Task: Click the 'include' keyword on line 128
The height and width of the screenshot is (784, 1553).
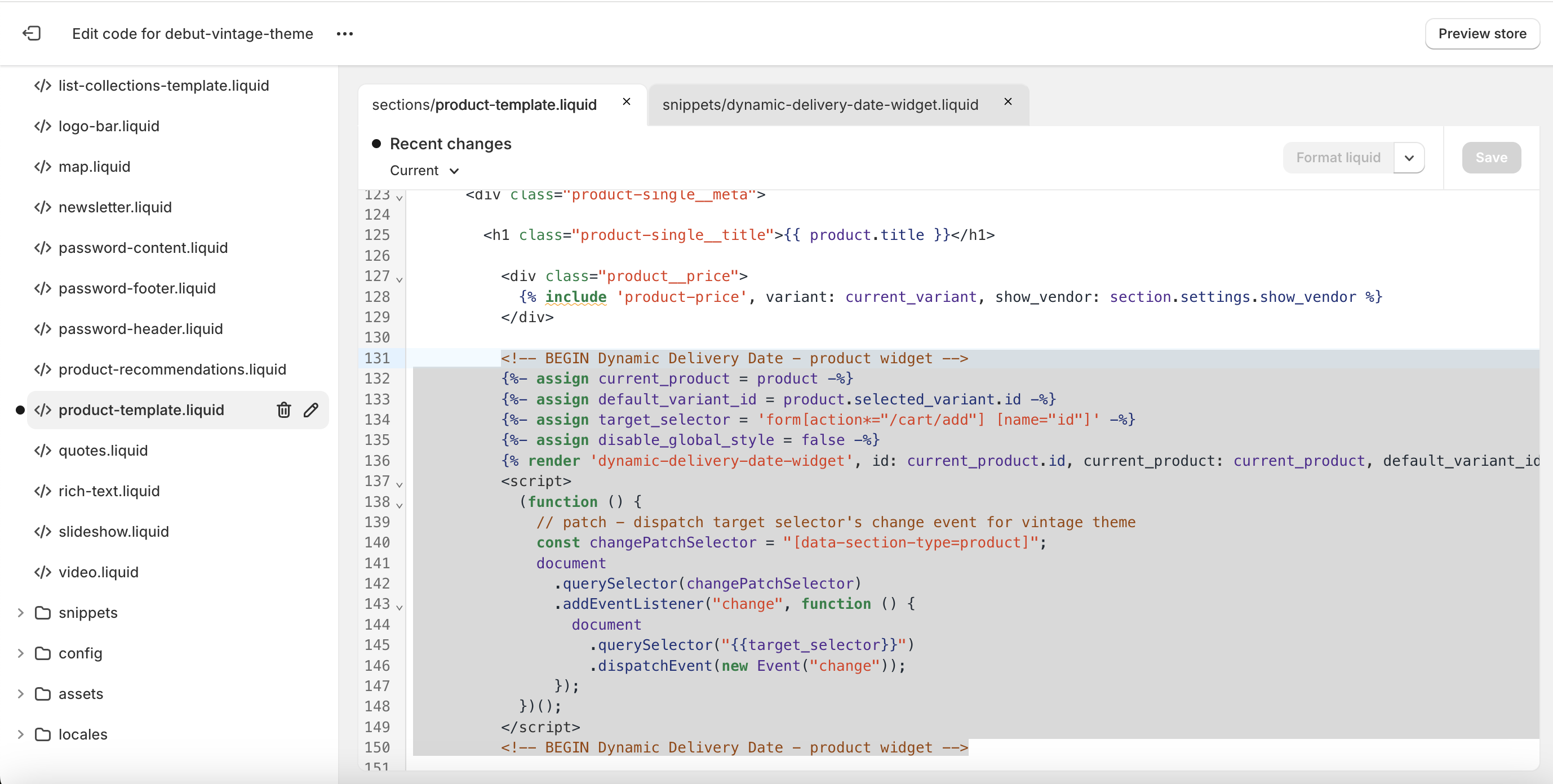Action: pos(576,296)
